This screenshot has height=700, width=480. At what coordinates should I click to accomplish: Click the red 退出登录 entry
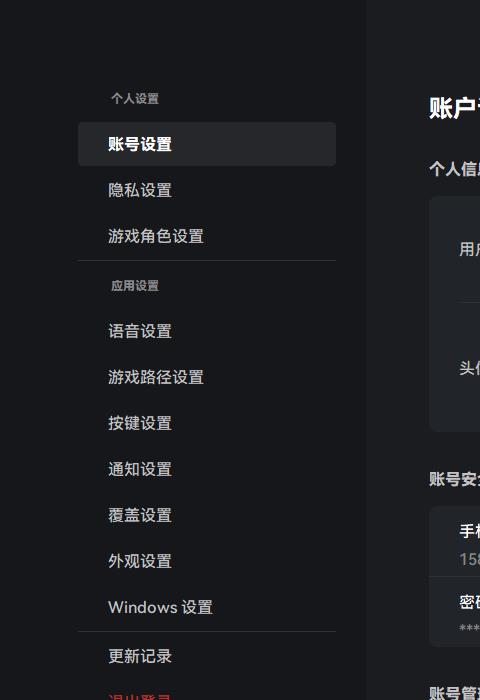139,696
